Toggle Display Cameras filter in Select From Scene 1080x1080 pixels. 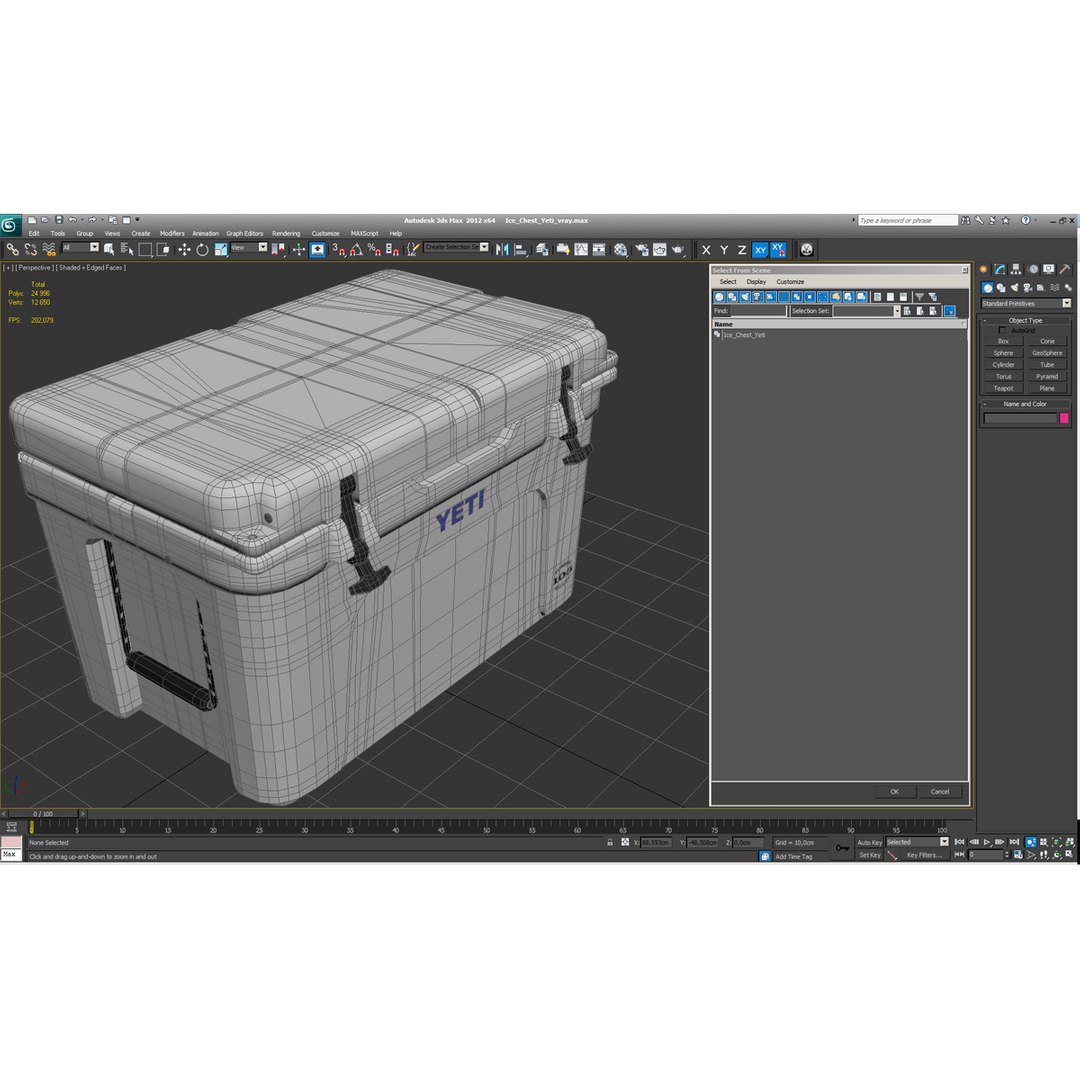758,297
